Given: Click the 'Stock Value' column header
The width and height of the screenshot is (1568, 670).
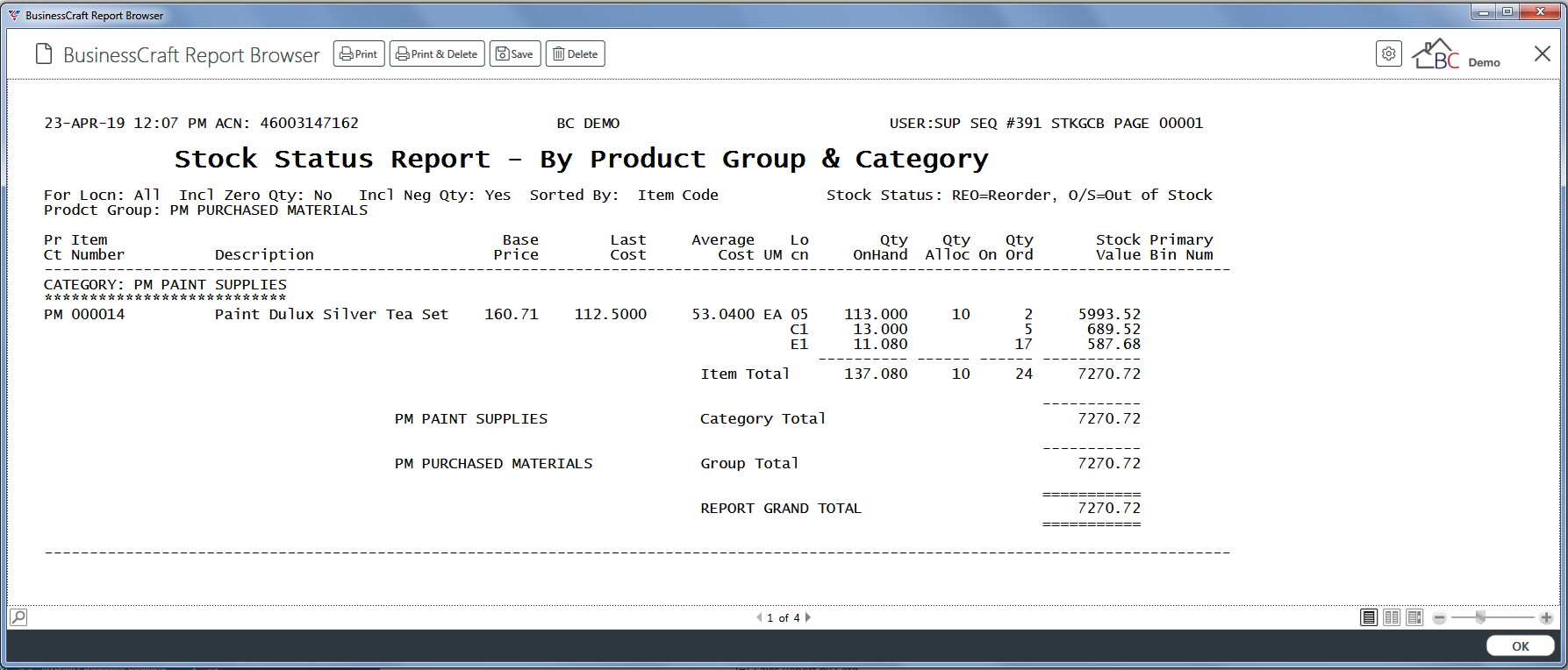Looking at the screenshot, I should click(x=1119, y=247).
